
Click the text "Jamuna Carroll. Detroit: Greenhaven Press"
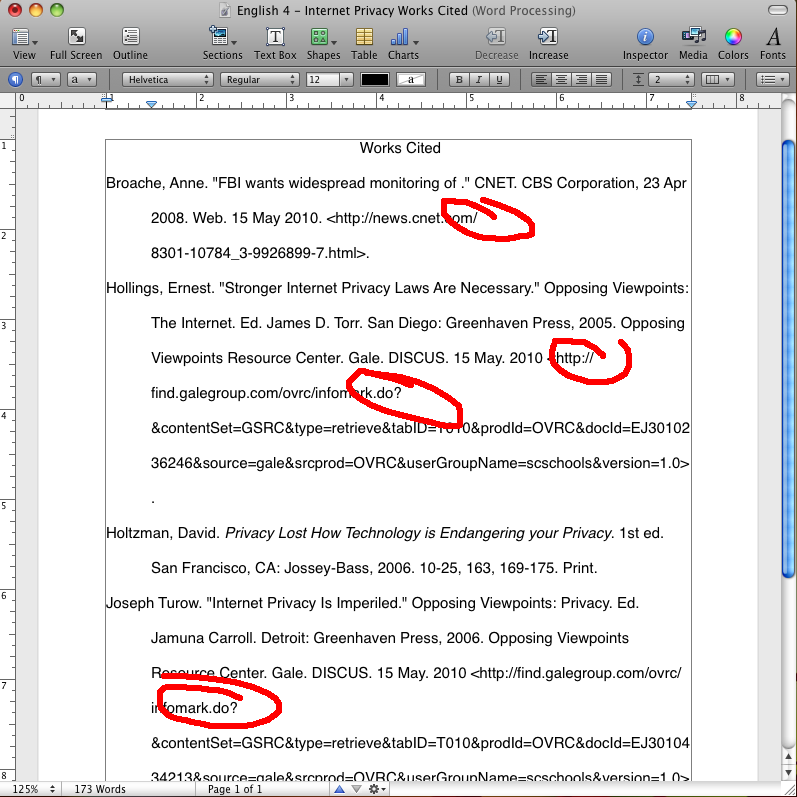296,638
